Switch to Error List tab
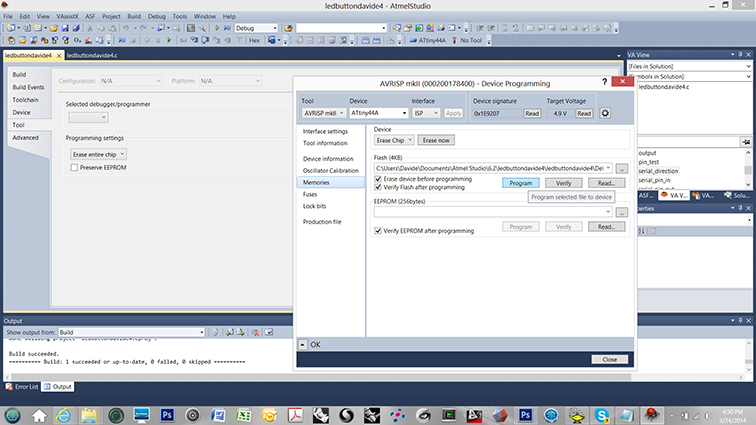The height and width of the screenshot is (425, 756). [x=22, y=387]
